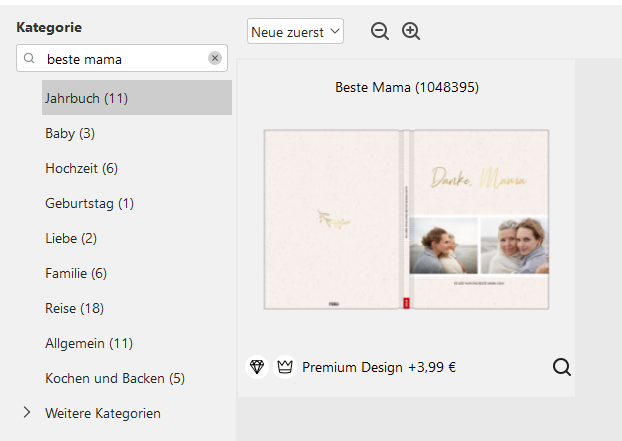The image size is (622, 441).
Task: Pick the Familie (6) category
Action: [76, 273]
